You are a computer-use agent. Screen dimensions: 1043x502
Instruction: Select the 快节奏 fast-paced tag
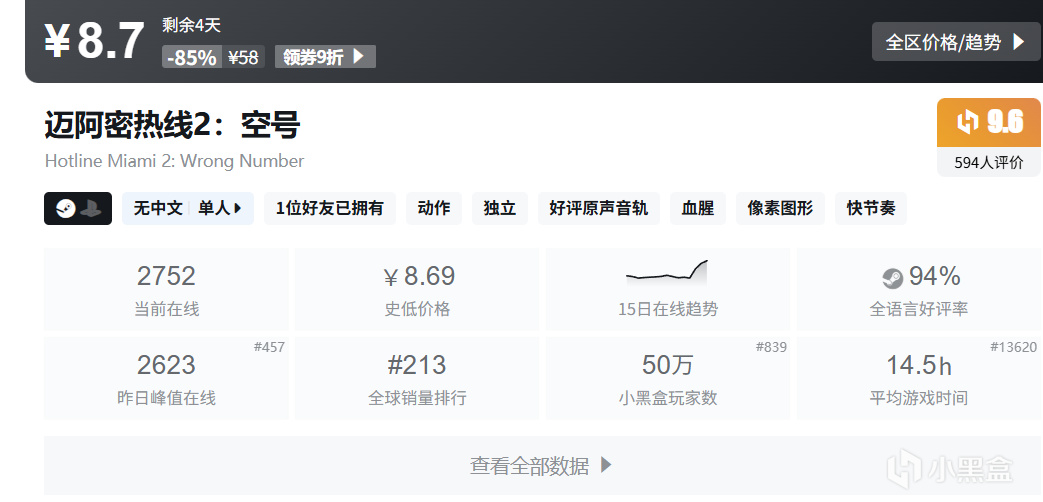(871, 209)
